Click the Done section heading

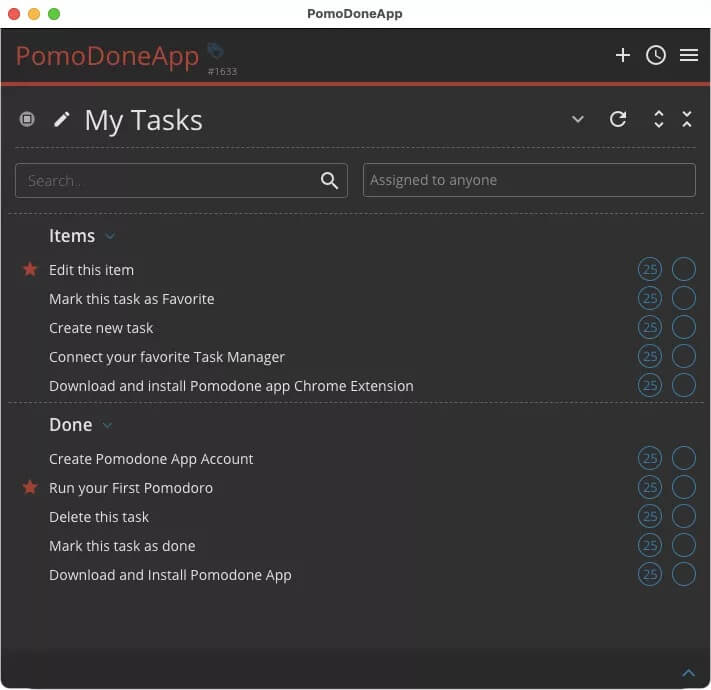[x=70, y=425]
